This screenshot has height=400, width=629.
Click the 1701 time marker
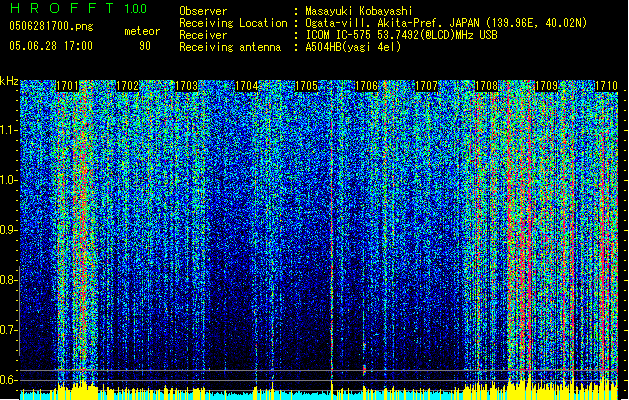[67, 86]
